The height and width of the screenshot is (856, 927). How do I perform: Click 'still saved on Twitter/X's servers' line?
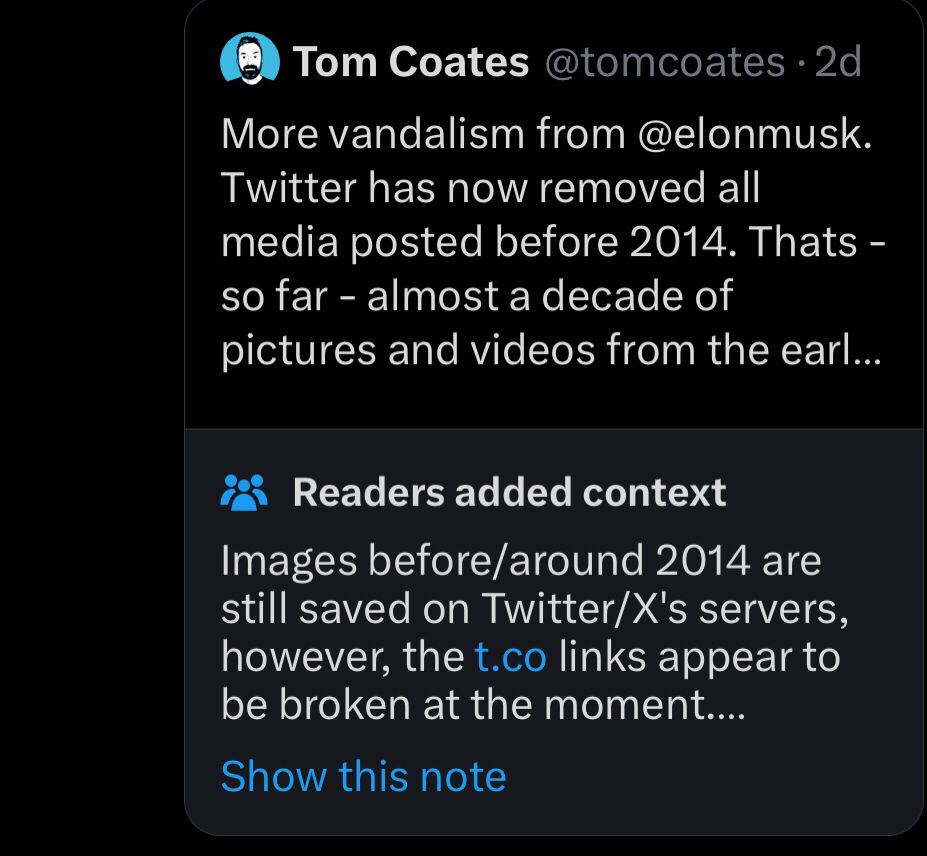pyautogui.click(x=535, y=609)
